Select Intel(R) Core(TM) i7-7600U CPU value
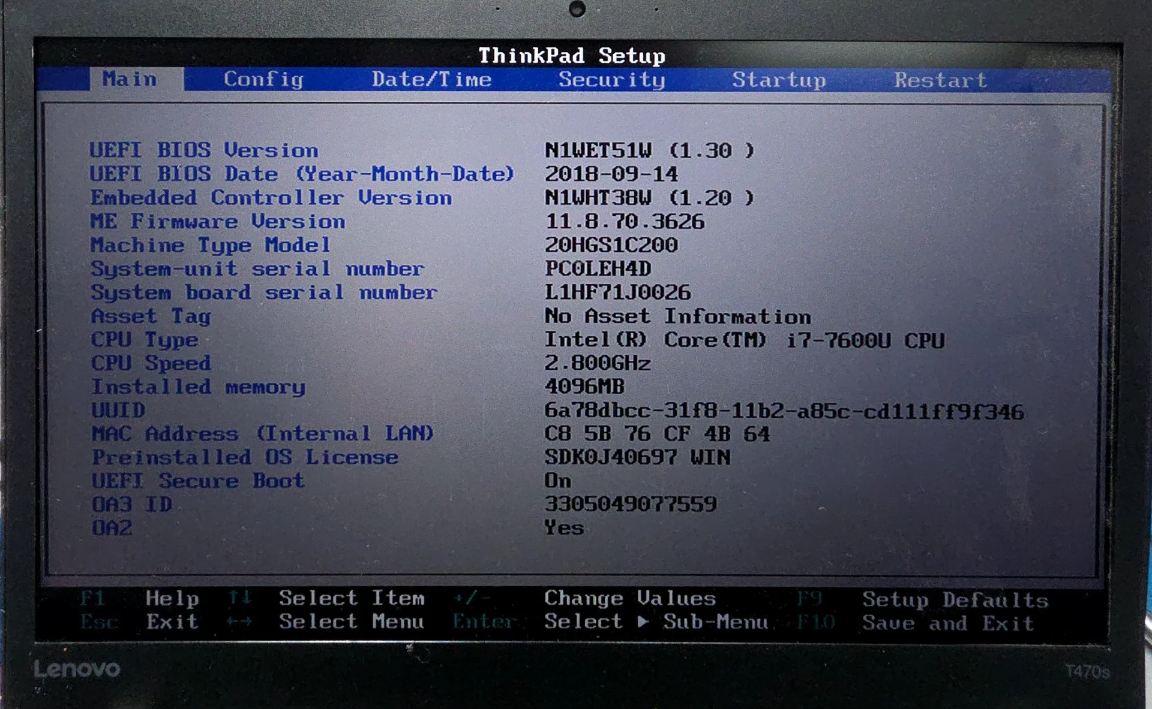Screen dimensions: 1152x709 744,340
